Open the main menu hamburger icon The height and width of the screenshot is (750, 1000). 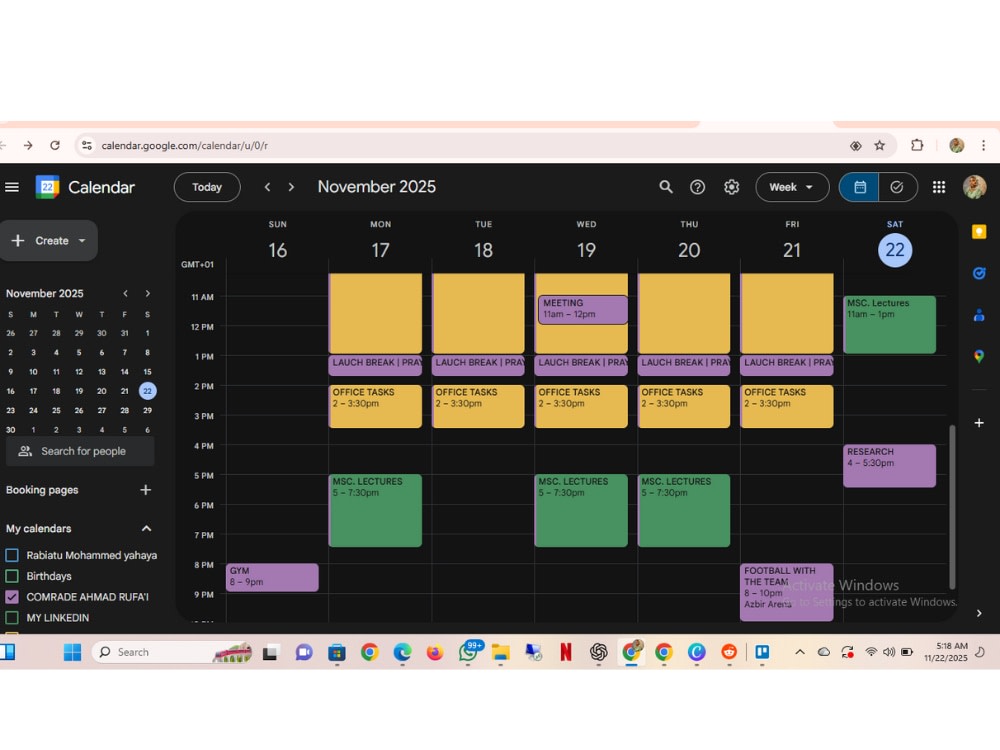pyautogui.click(x=11, y=187)
